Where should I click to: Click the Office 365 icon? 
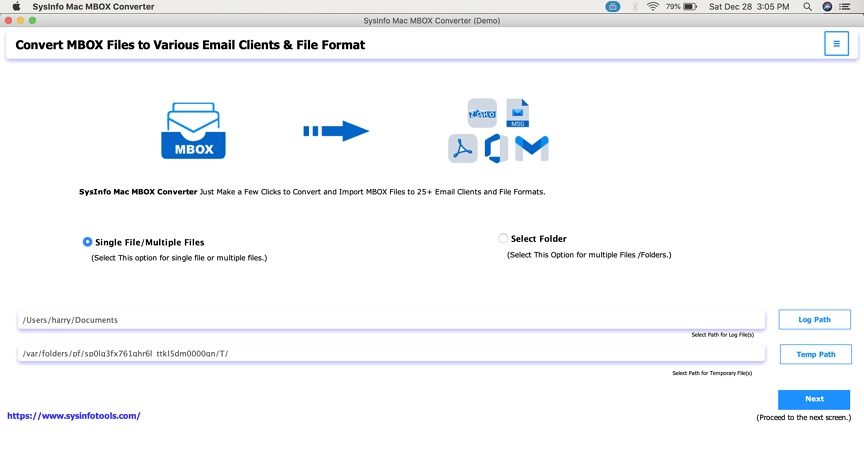point(496,148)
